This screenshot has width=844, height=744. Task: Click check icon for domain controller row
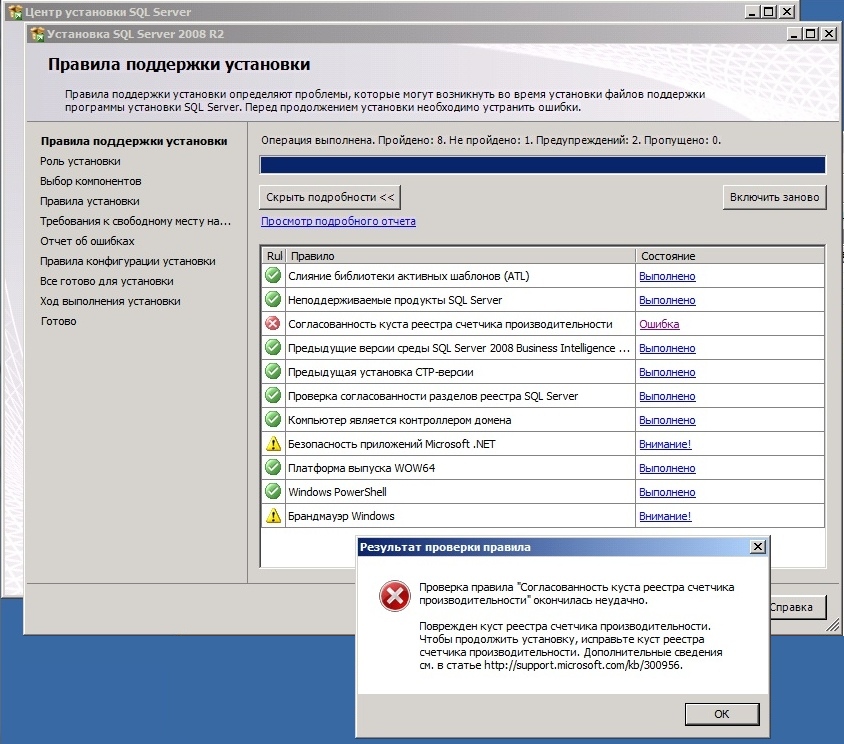[273, 419]
